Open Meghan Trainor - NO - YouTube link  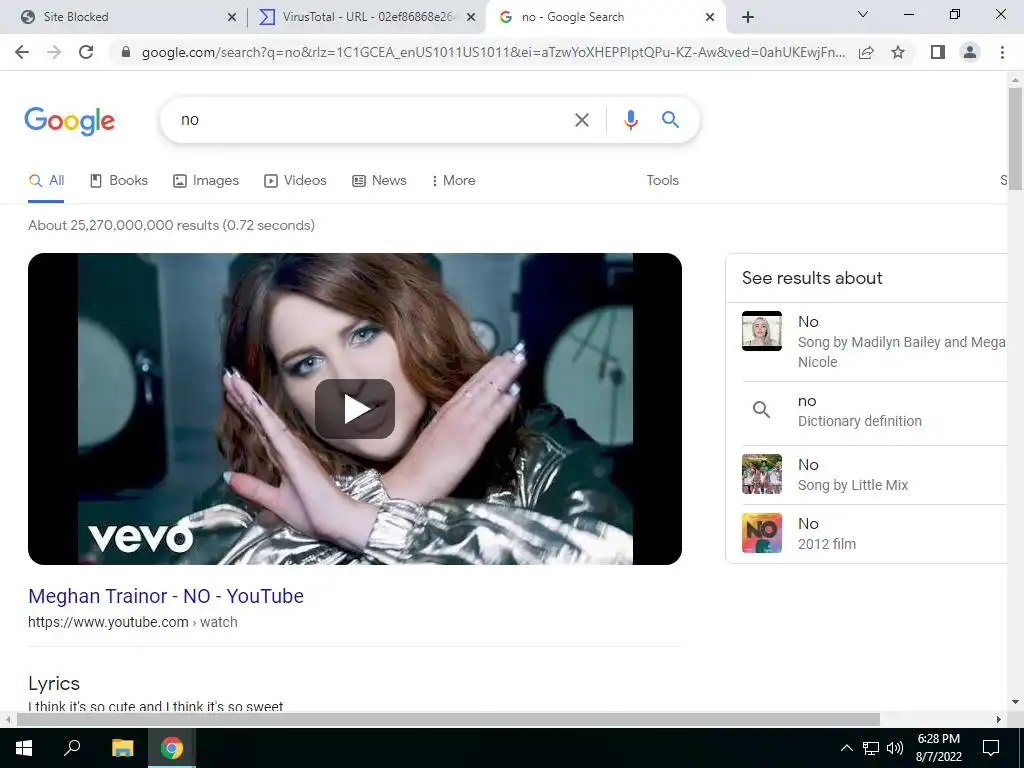coord(166,596)
